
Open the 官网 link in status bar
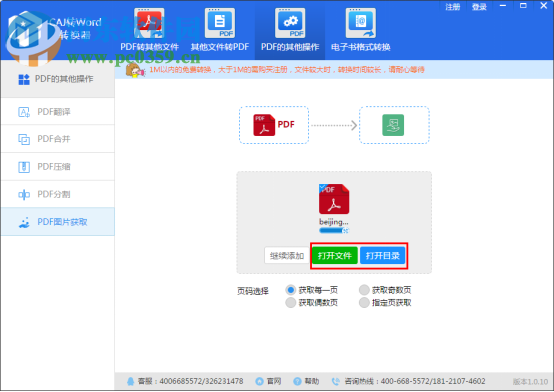(273, 381)
